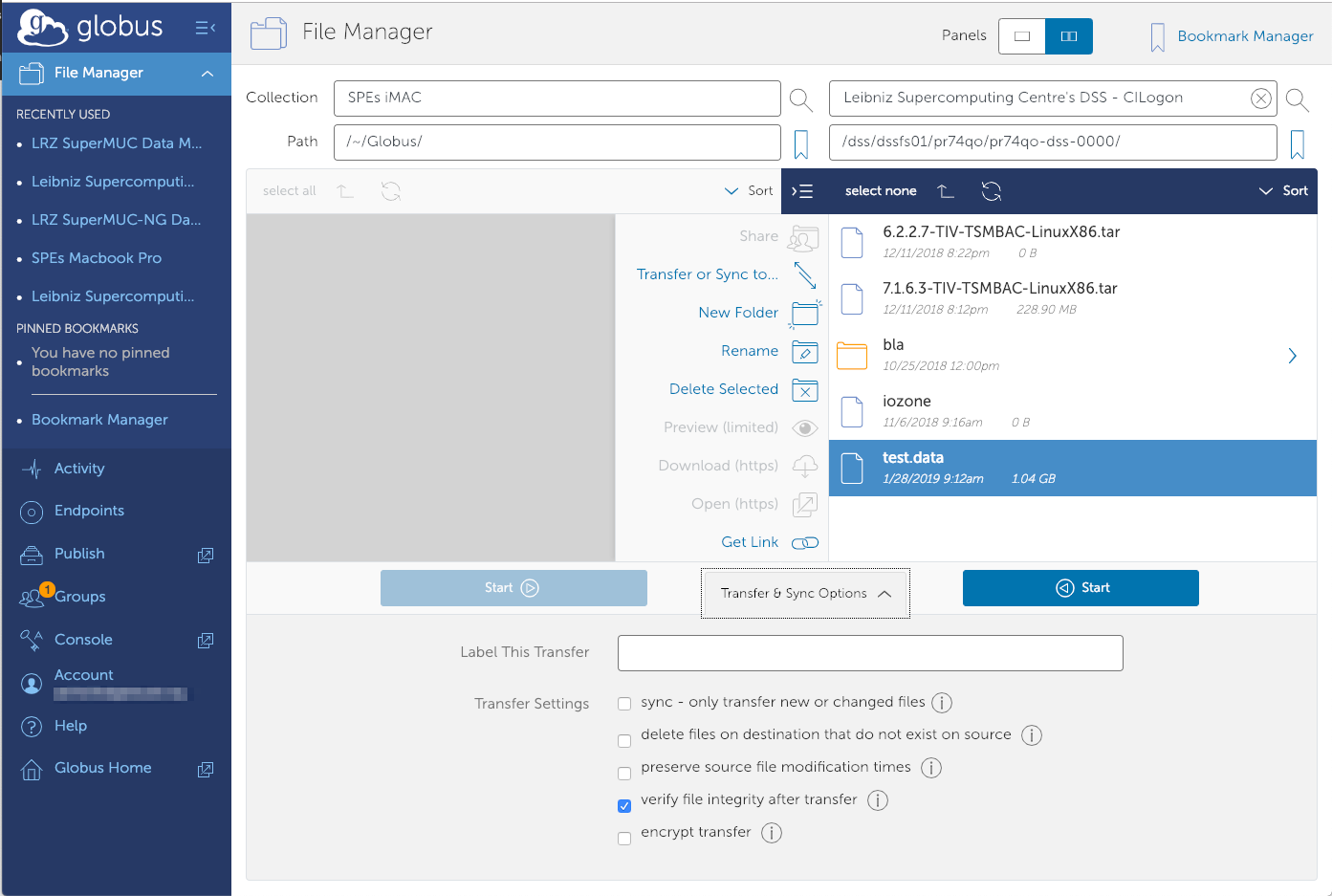This screenshot has height=896, width=1332.
Task: Open Activity in the sidebar
Action: (79, 469)
